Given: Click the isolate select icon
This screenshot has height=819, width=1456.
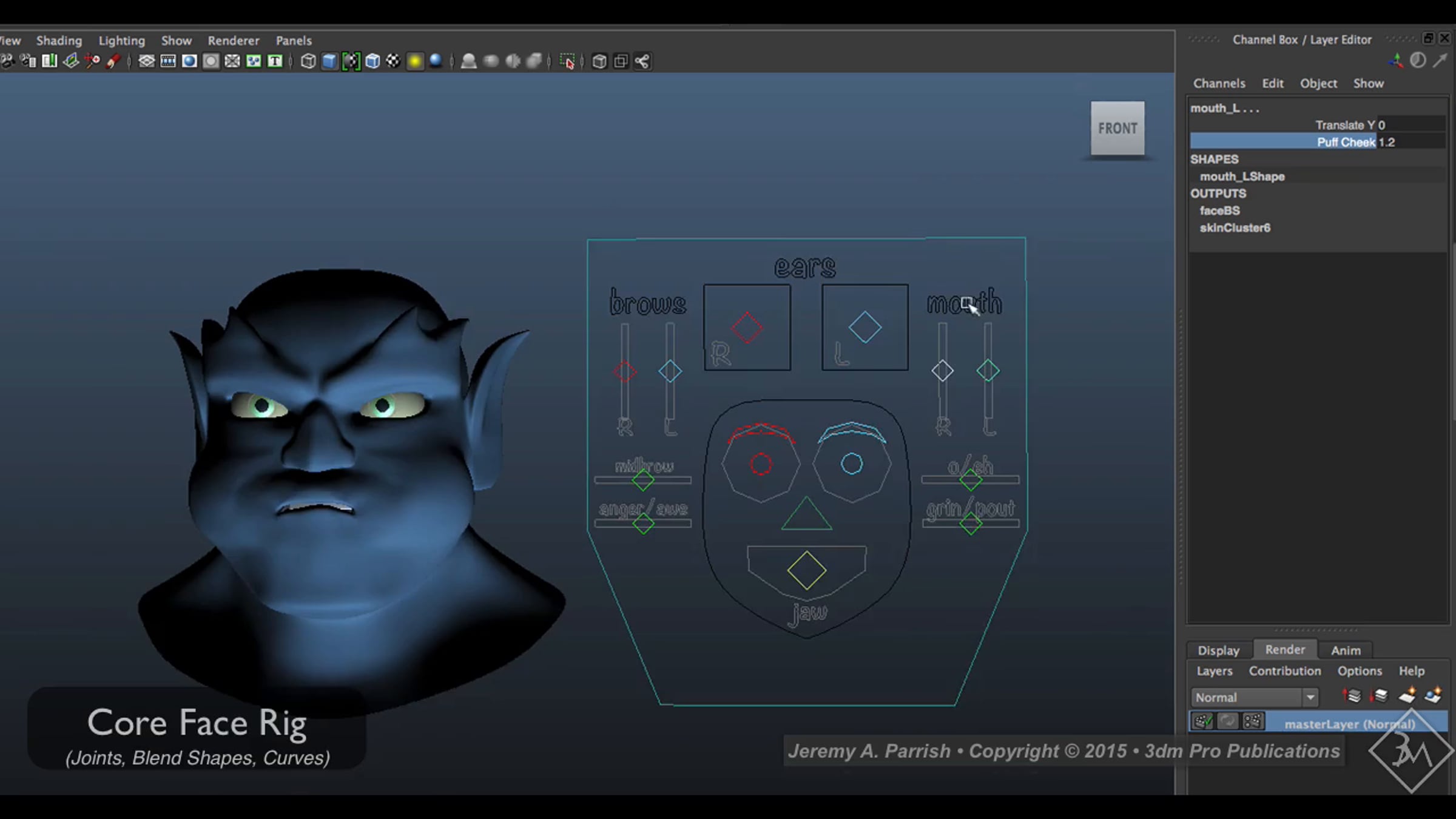Looking at the screenshot, I should [x=567, y=61].
